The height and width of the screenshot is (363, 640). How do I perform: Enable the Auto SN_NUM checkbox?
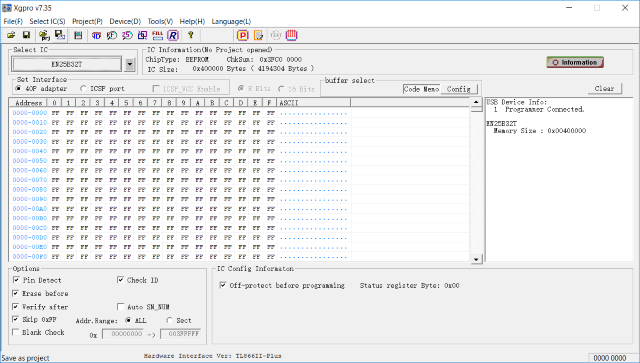(120, 306)
